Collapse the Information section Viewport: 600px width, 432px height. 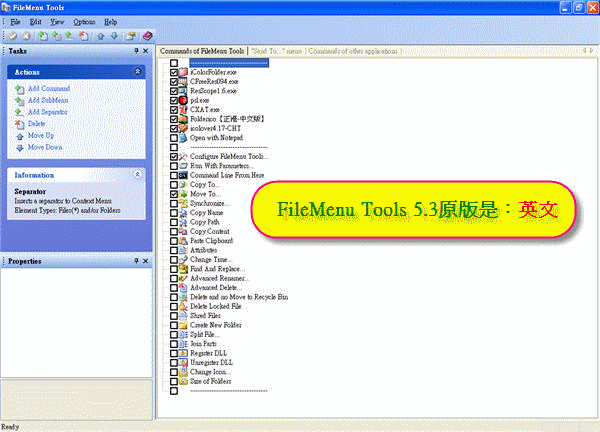(x=138, y=174)
